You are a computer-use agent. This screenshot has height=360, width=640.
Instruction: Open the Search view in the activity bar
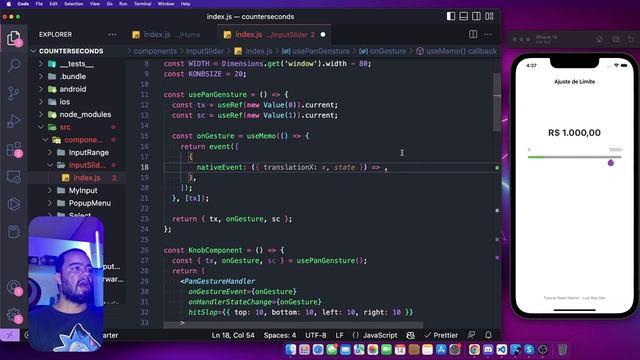coord(14,65)
